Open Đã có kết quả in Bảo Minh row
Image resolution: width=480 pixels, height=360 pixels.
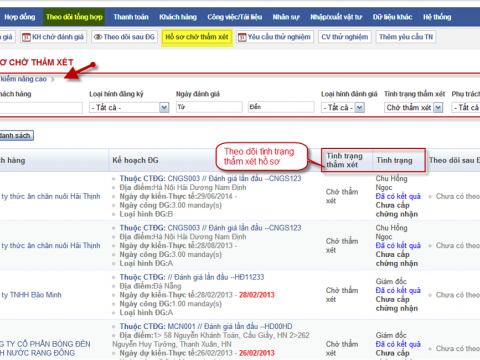398,290
